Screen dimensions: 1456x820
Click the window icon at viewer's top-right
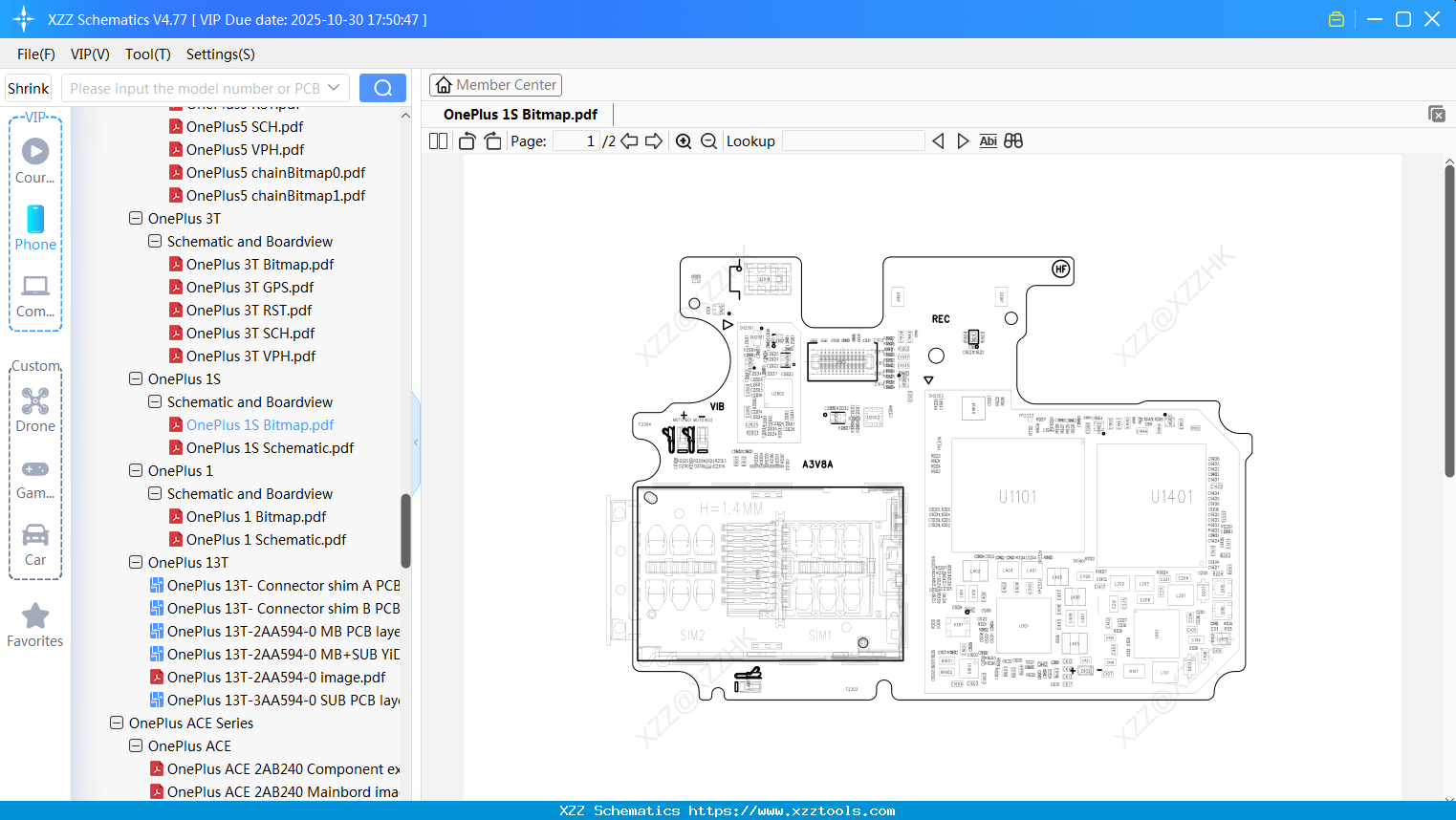[x=1437, y=114]
